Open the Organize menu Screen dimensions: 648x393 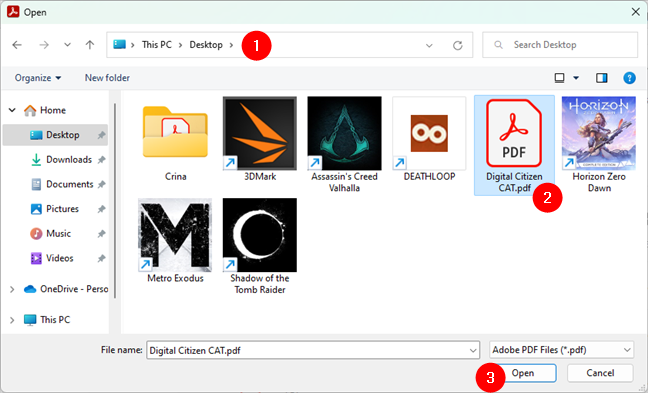(x=38, y=78)
